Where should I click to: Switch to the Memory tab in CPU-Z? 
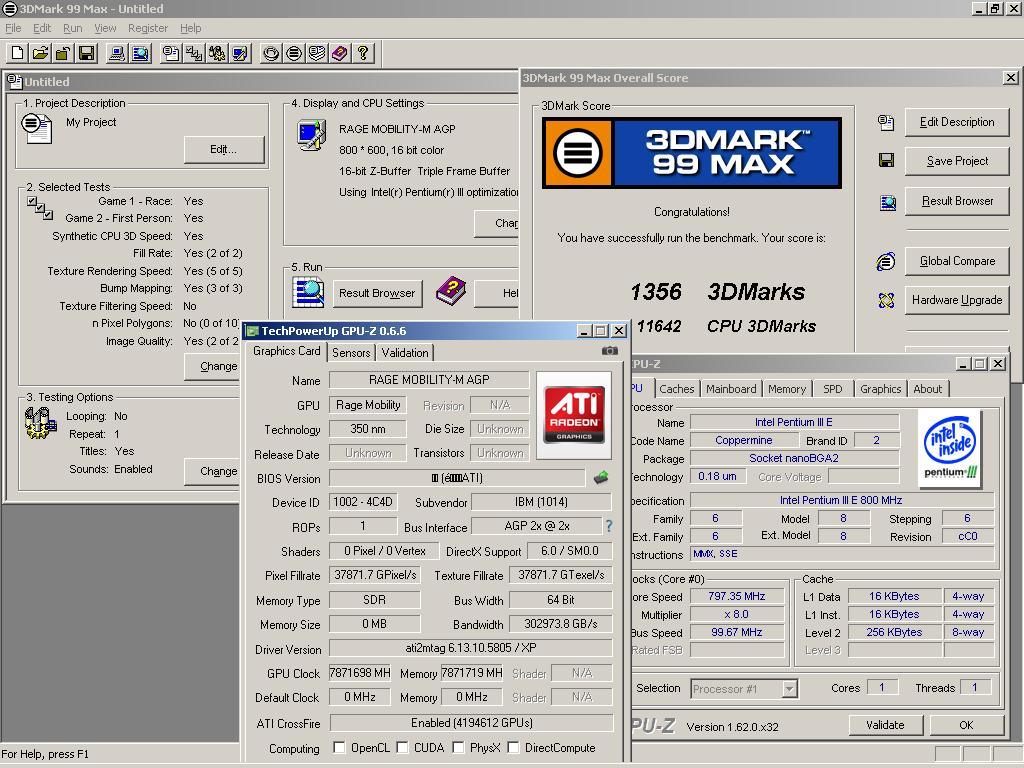click(787, 389)
